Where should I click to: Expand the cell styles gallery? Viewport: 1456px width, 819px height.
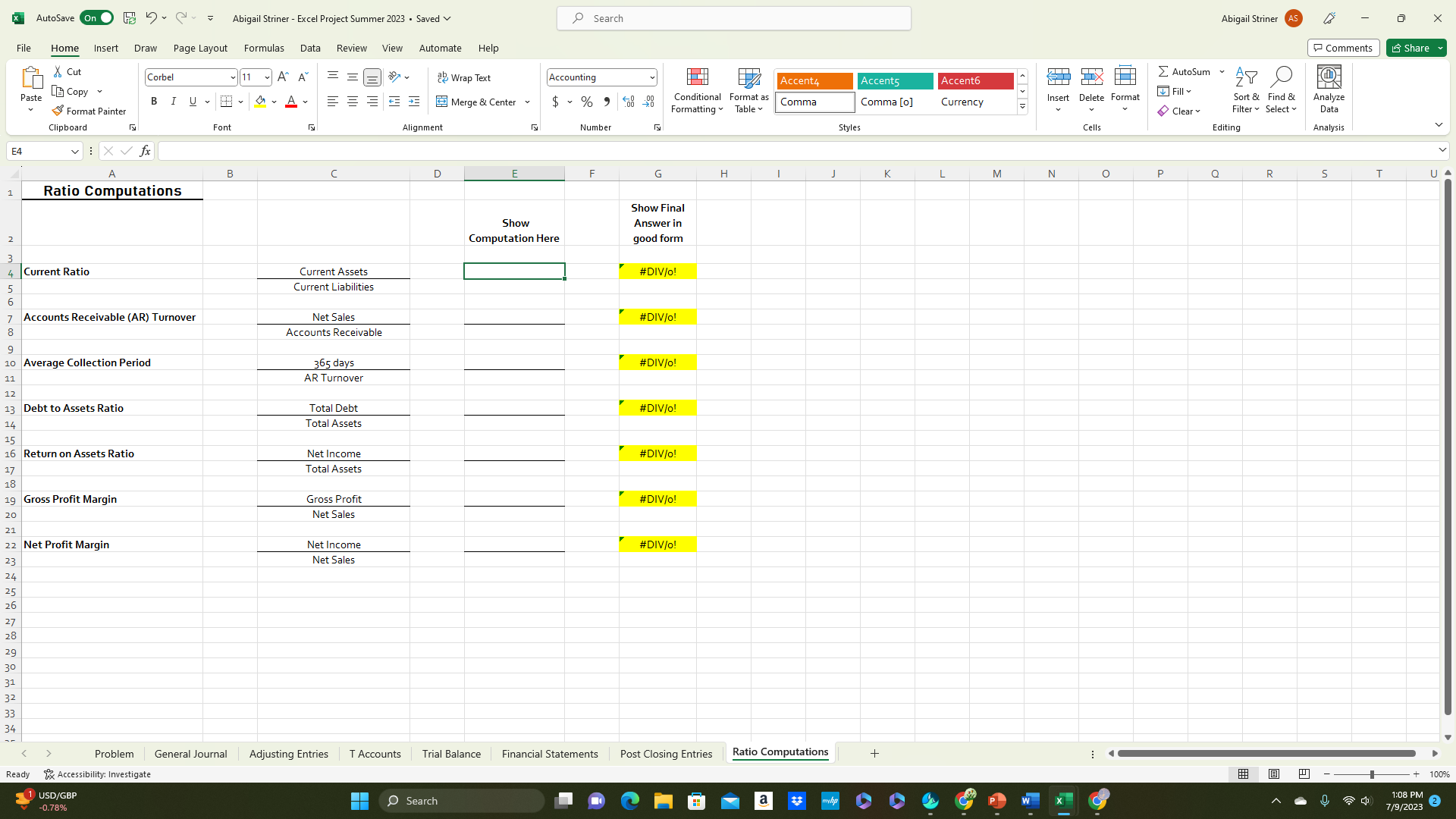point(1023,107)
